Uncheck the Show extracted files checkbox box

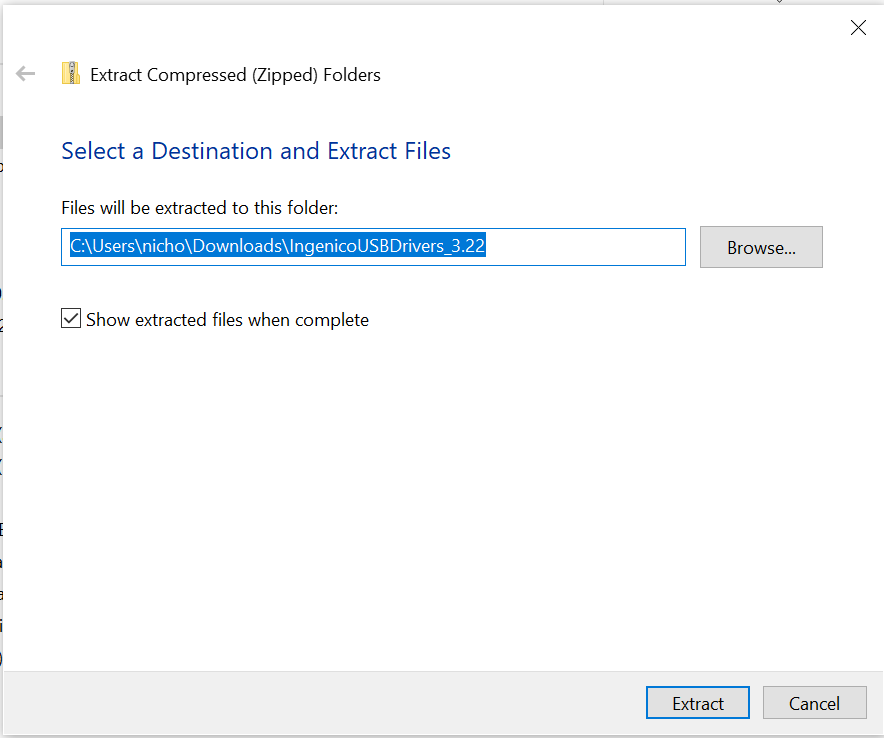71,319
